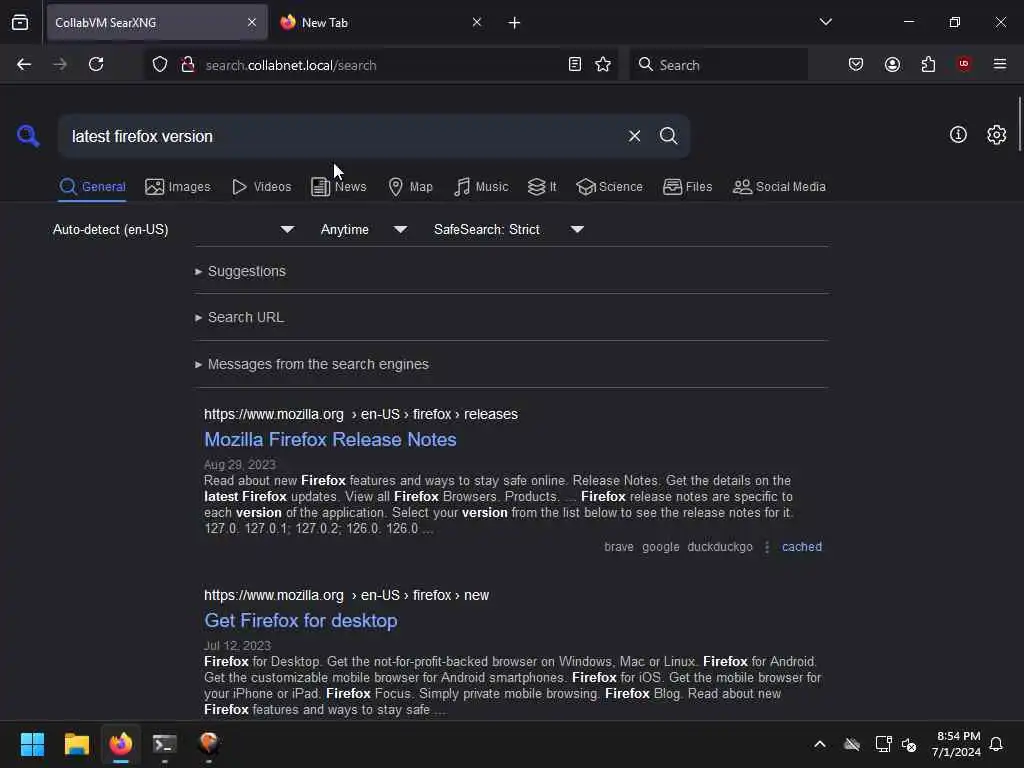Submit search with magnifier button
1024x768 pixels.
pos(669,136)
